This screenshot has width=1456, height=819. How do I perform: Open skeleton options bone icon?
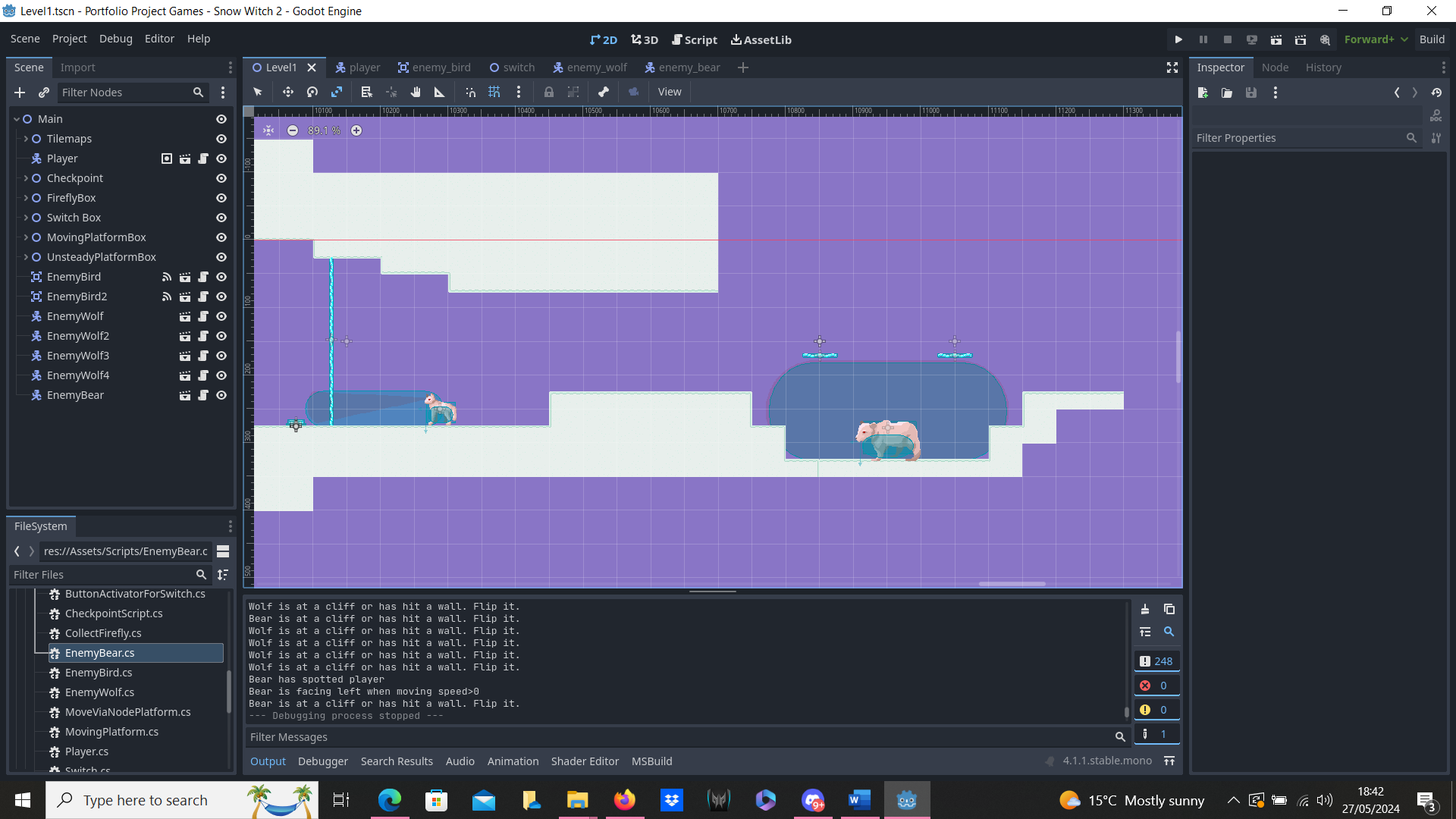604,92
